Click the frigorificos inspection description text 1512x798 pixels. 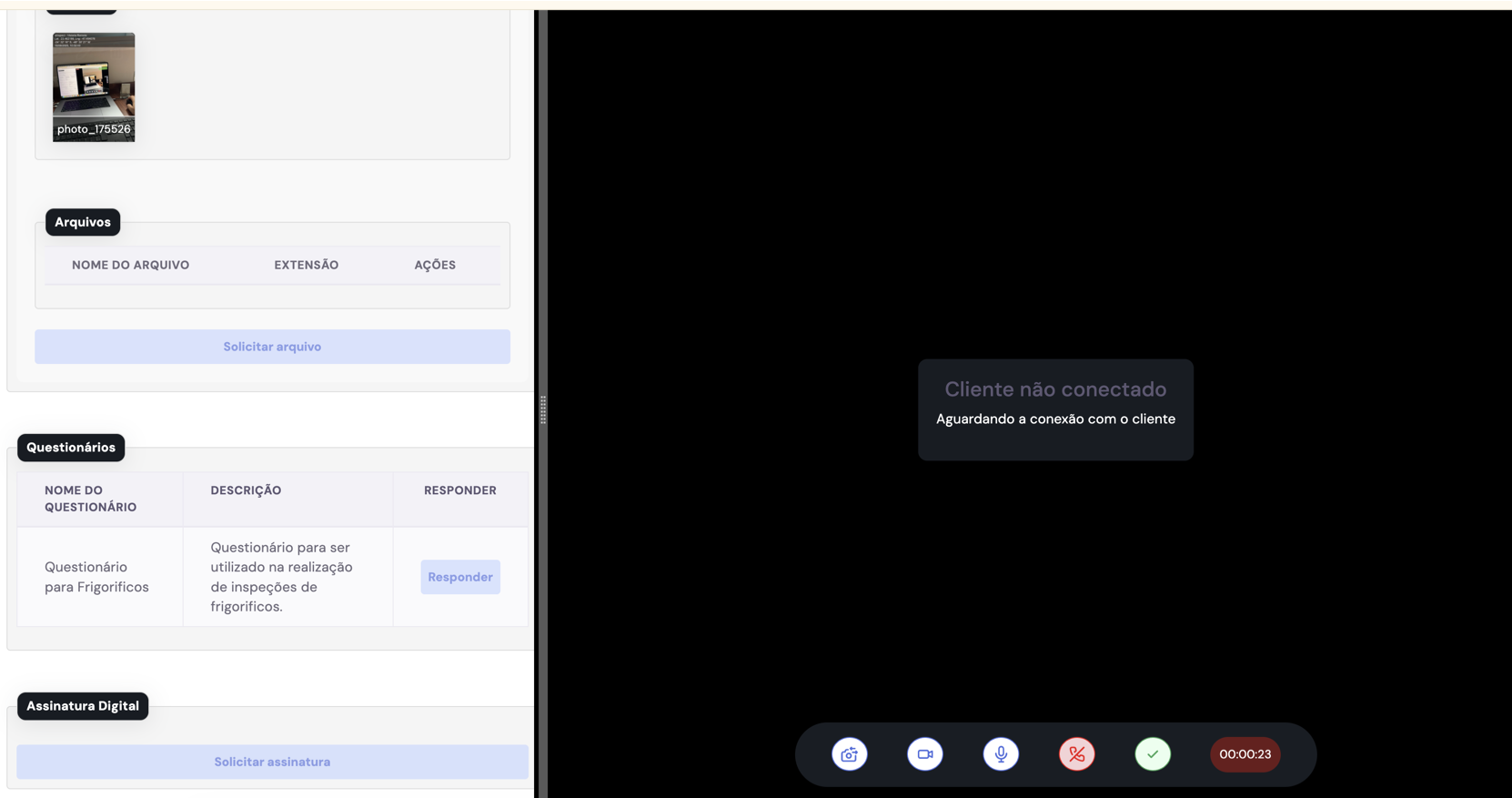[x=282, y=577]
